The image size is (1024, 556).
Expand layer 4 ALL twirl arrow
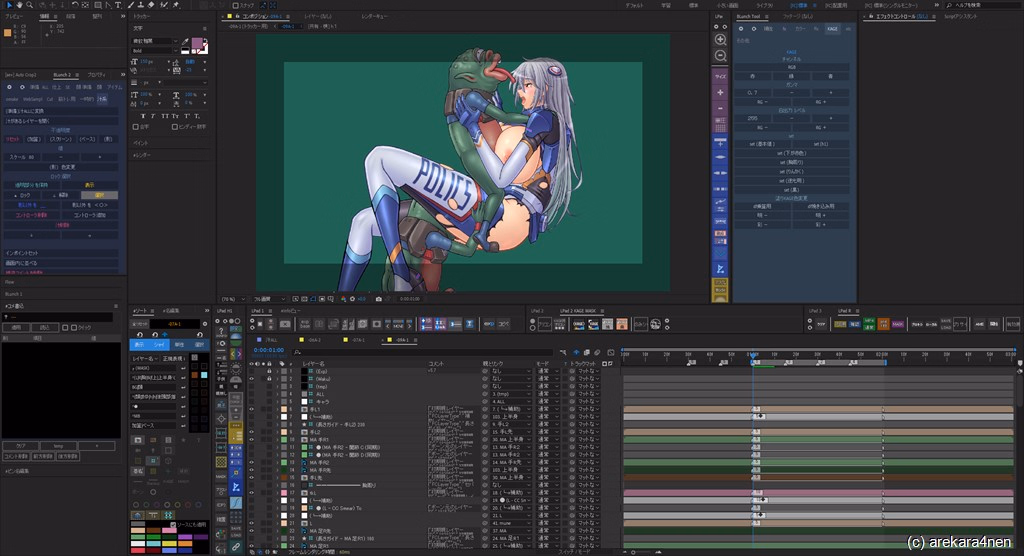[x=277, y=394]
